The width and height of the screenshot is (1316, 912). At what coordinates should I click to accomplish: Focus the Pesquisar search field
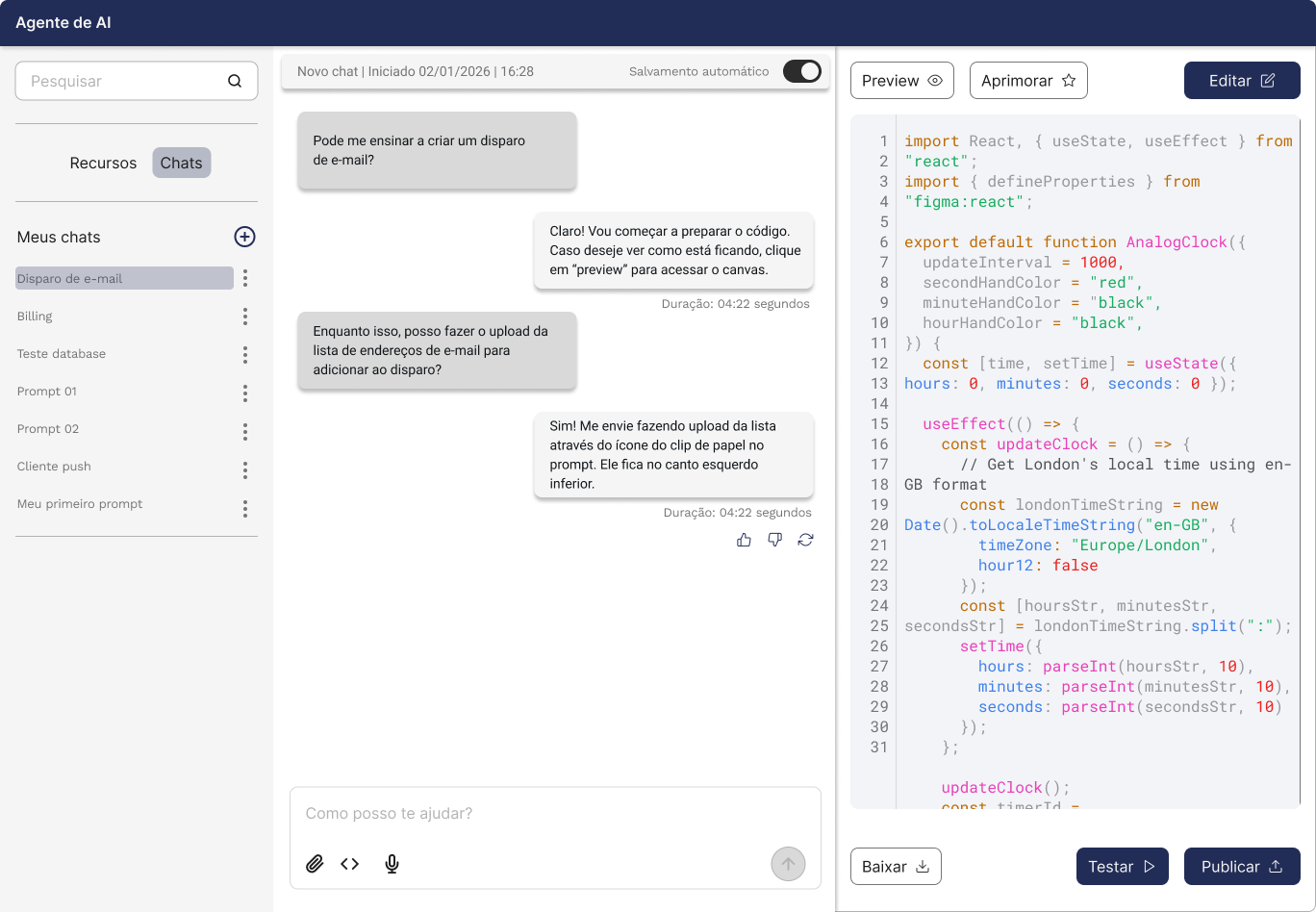tap(137, 81)
